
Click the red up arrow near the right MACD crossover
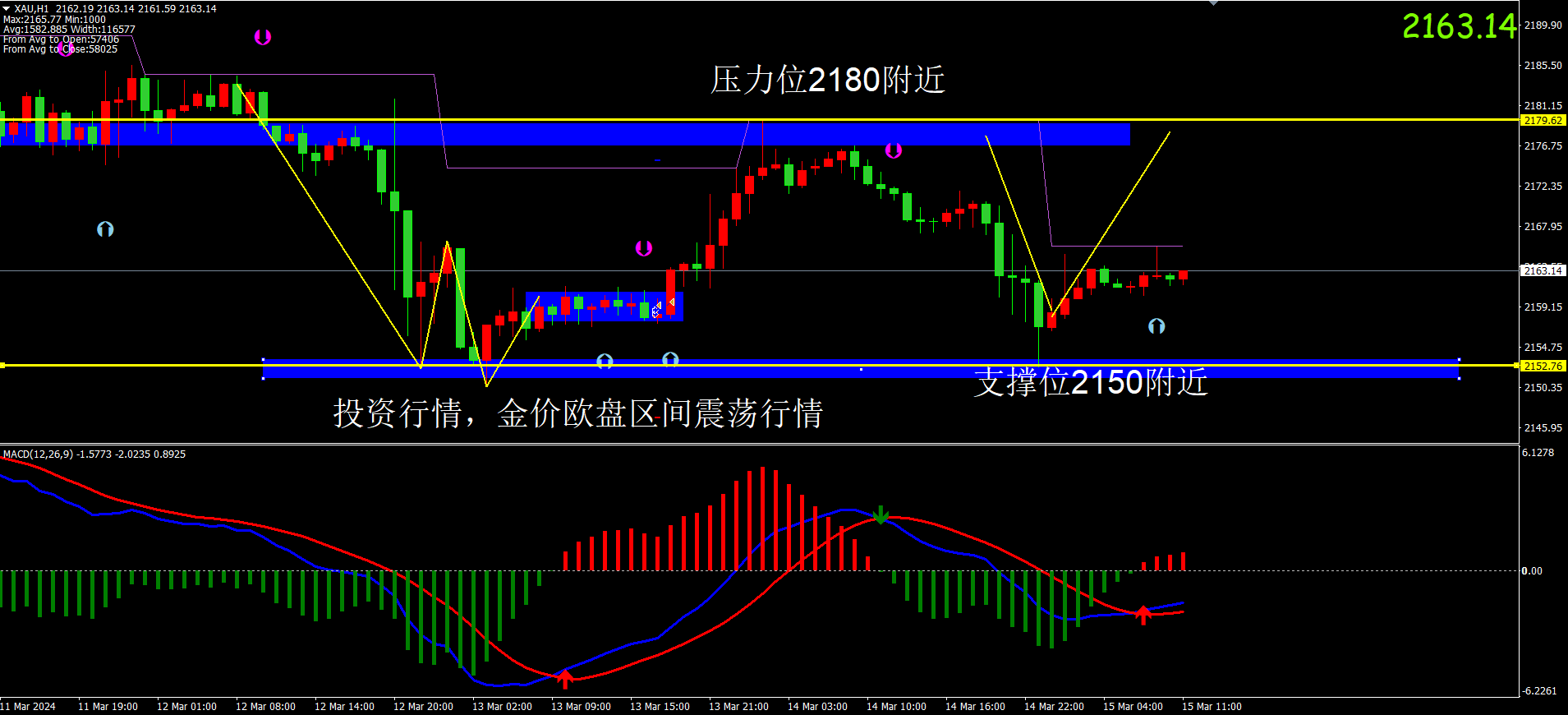[x=1143, y=614]
